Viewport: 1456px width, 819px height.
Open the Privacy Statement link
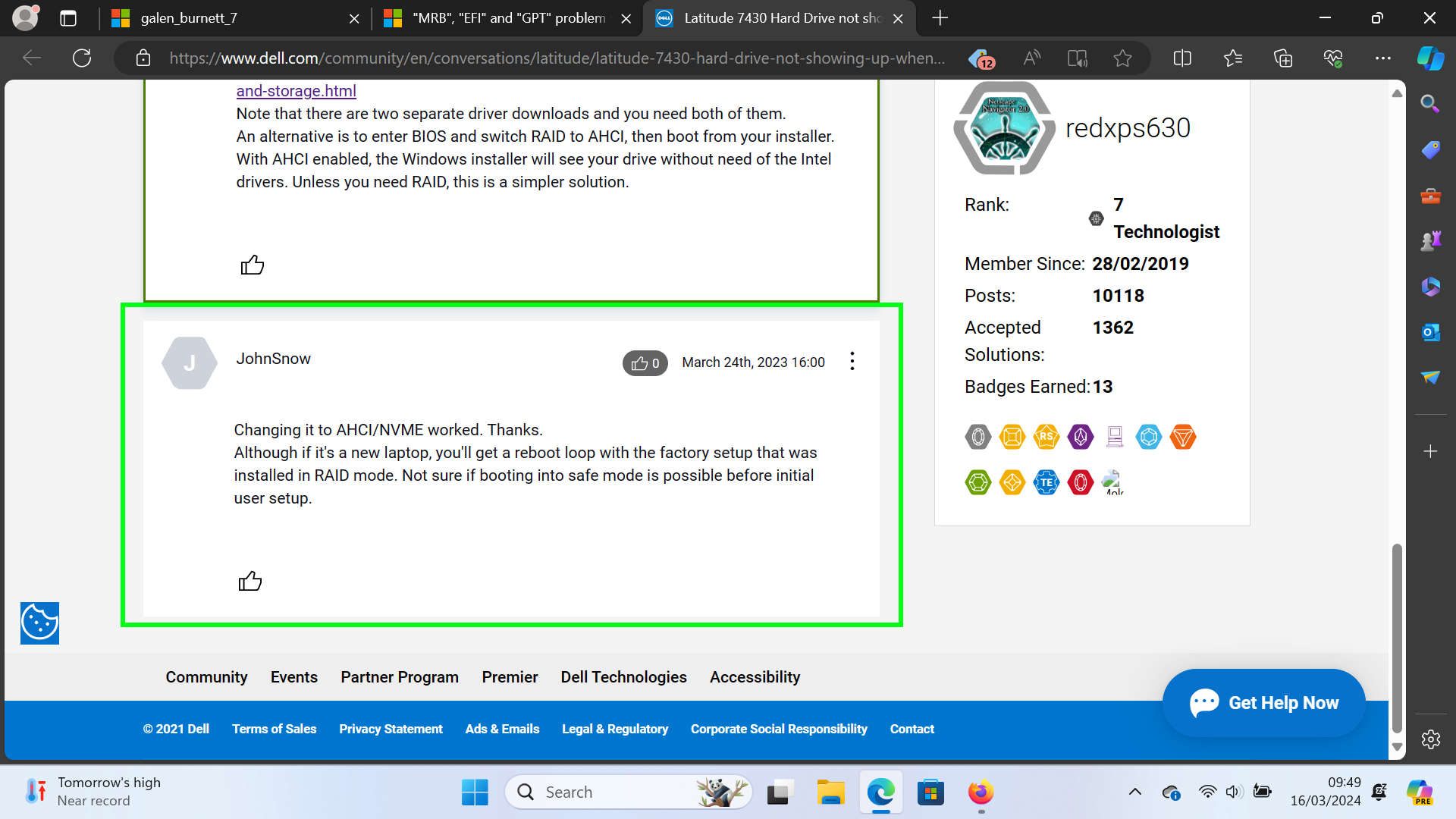coord(391,729)
